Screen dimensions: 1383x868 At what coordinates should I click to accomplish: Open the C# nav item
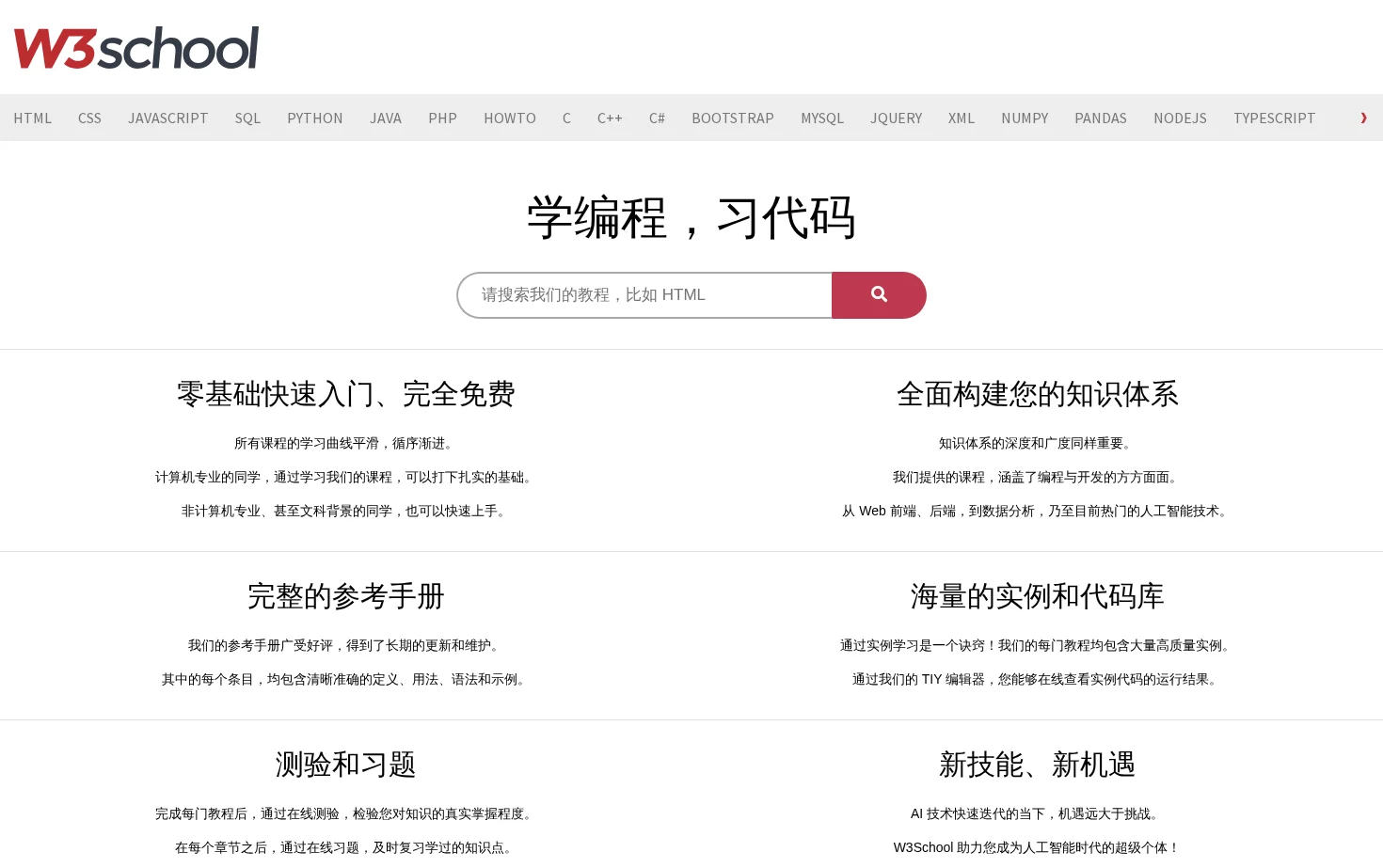click(x=657, y=118)
